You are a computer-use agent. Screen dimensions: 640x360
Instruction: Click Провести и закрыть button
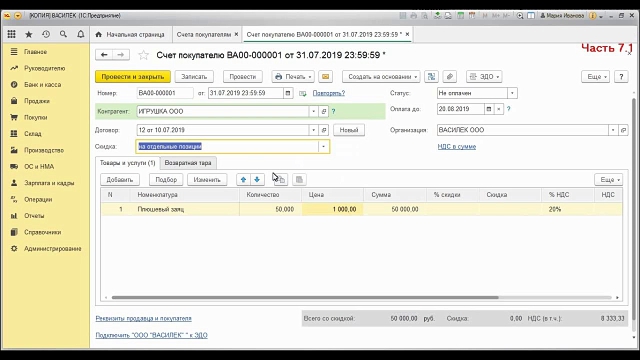133,77
